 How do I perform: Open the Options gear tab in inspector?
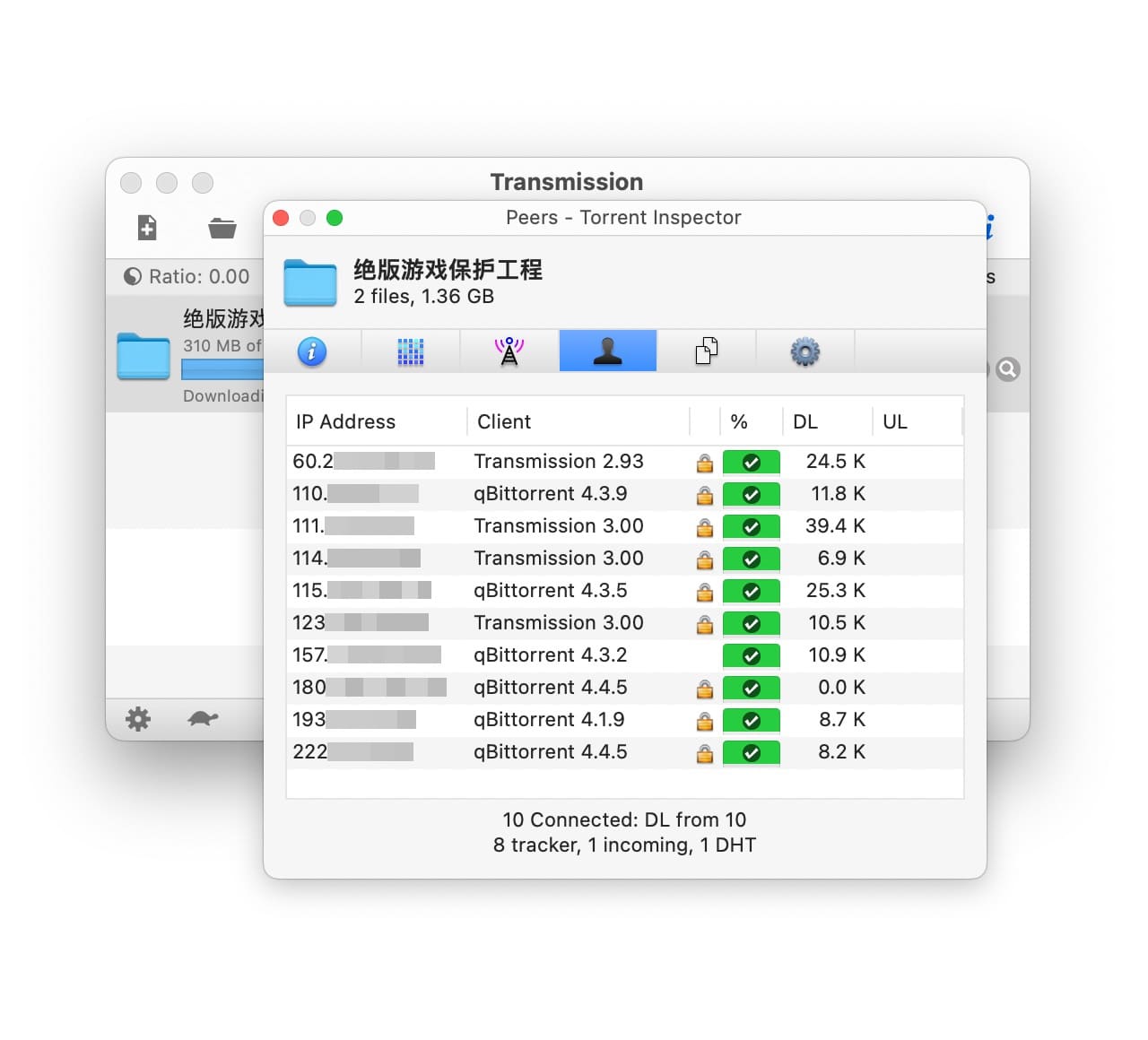(x=805, y=351)
